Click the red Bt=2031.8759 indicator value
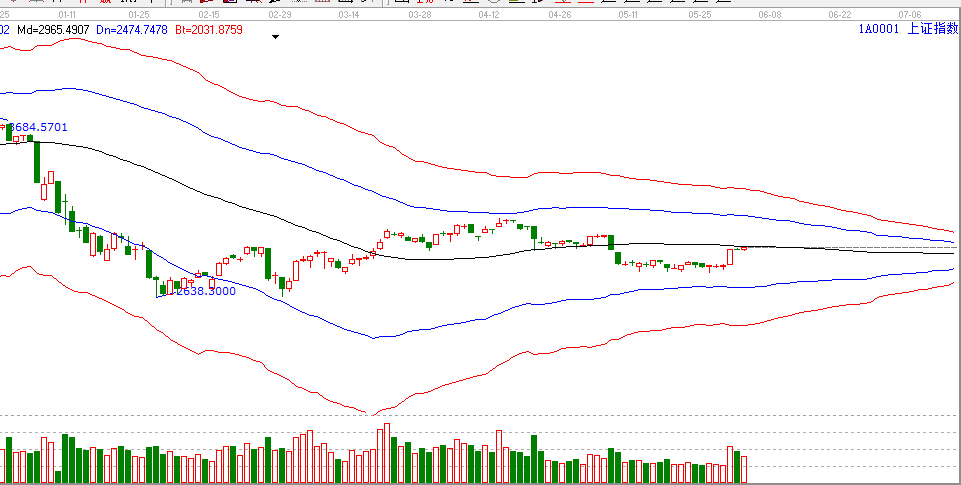Viewport: 961px width, 485px height. point(209,30)
